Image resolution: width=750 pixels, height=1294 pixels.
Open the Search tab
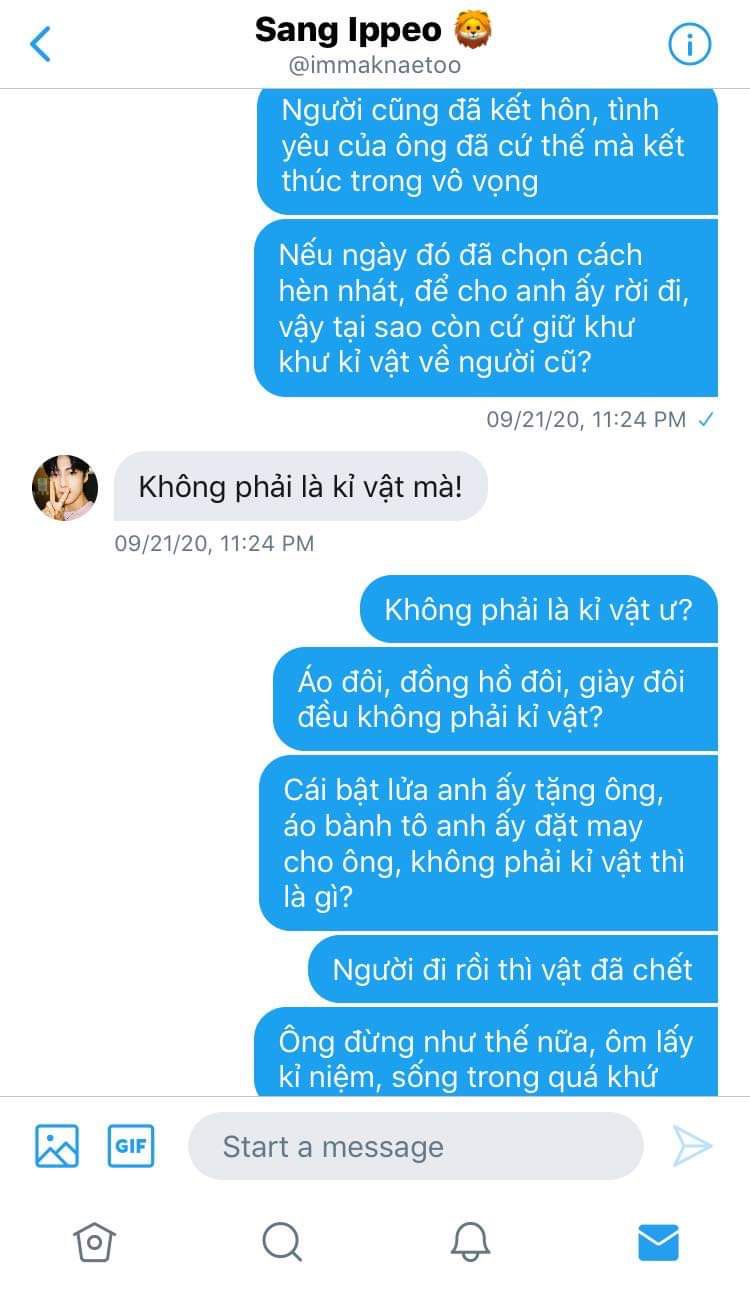tap(282, 1242)
